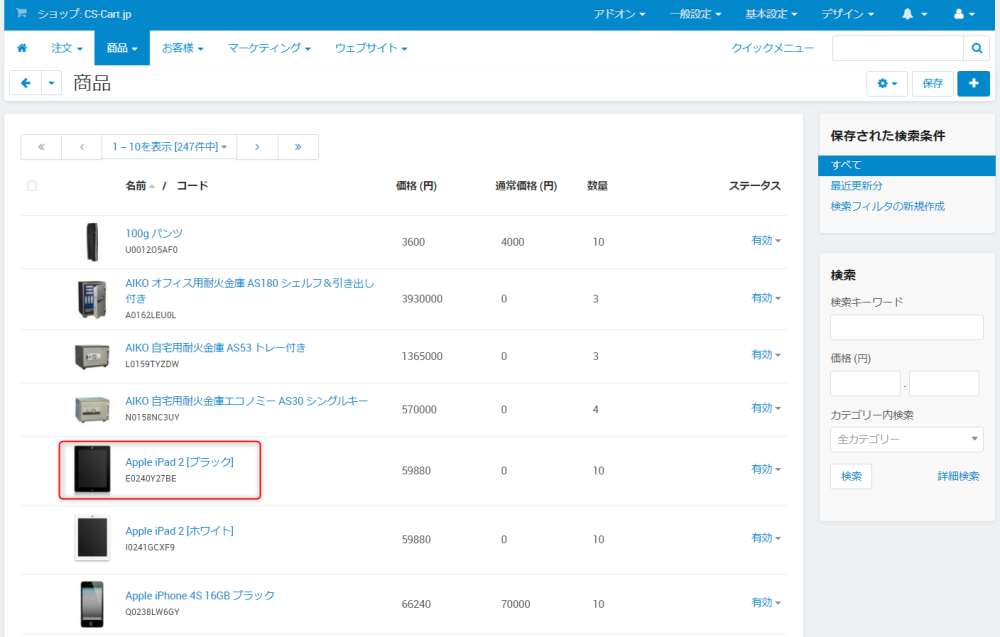
Task: Open the マーケティング tab menu
Action: (x=269, y=48)
